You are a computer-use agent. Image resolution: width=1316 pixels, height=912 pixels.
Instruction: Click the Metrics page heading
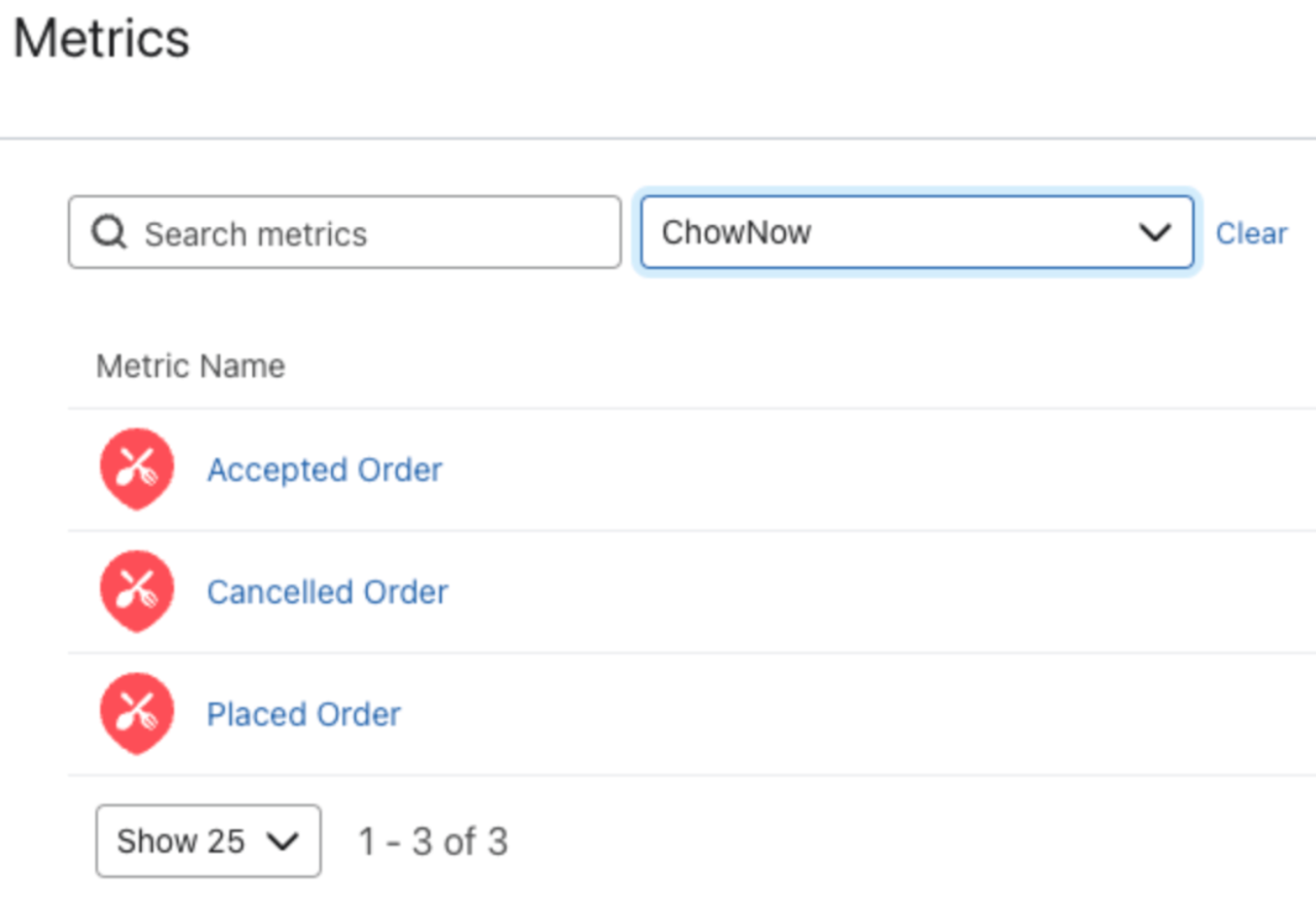(101, 39)
